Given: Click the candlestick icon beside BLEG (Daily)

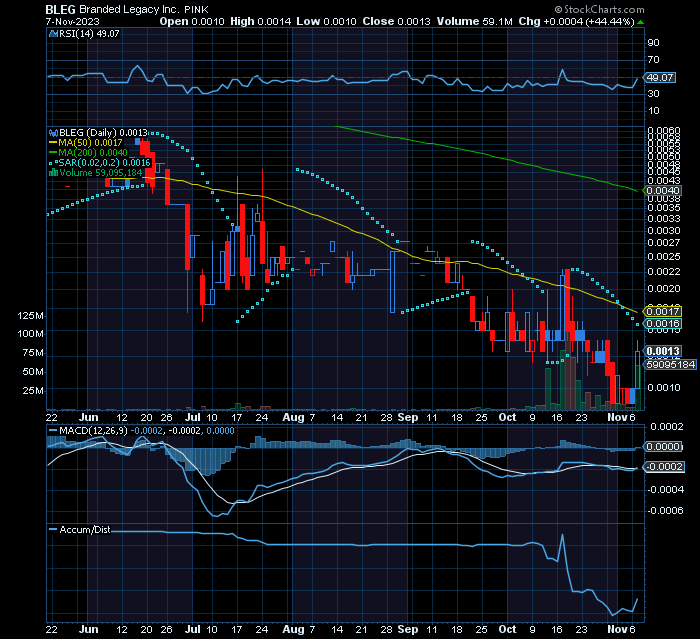Looking at the screenshot, I should point(53,133).
